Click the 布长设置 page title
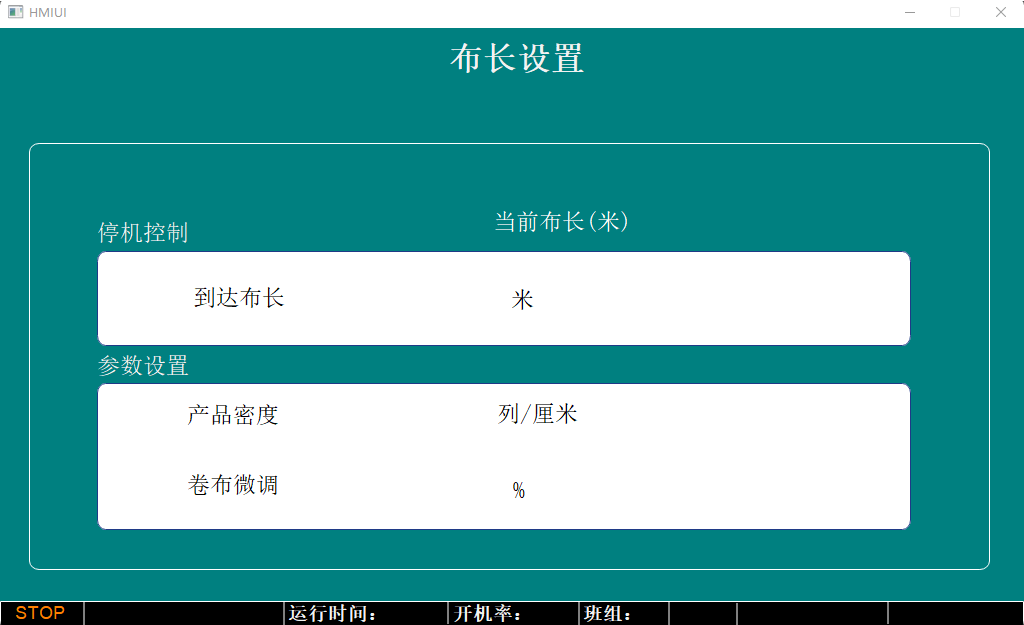 tap(517, 59)
